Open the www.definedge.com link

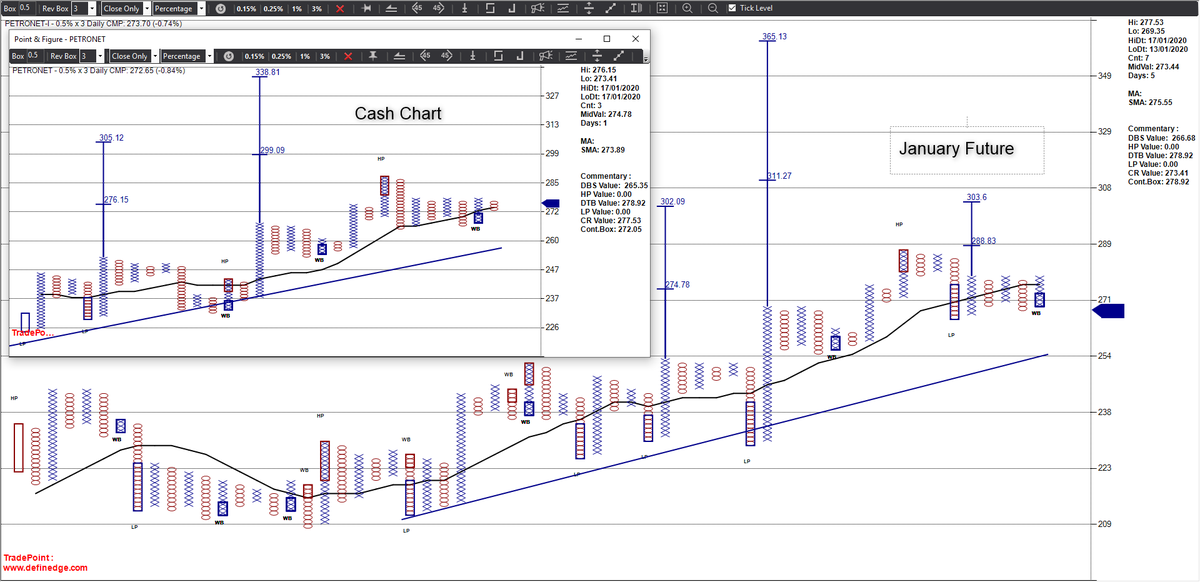[45, 568]
